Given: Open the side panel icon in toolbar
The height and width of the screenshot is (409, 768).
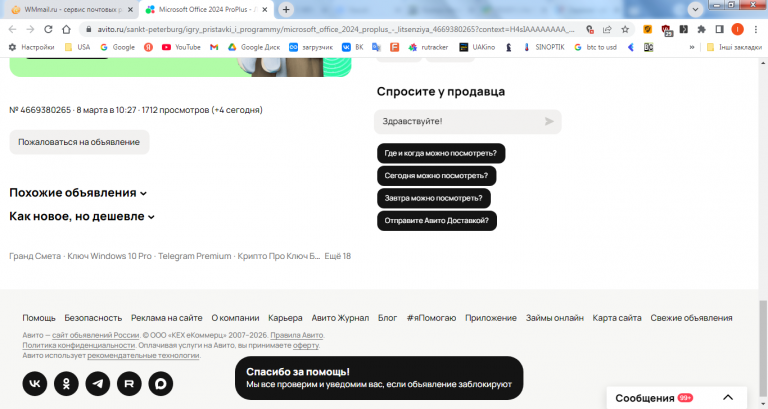Looking at the screenshot, I should (719, 29).
